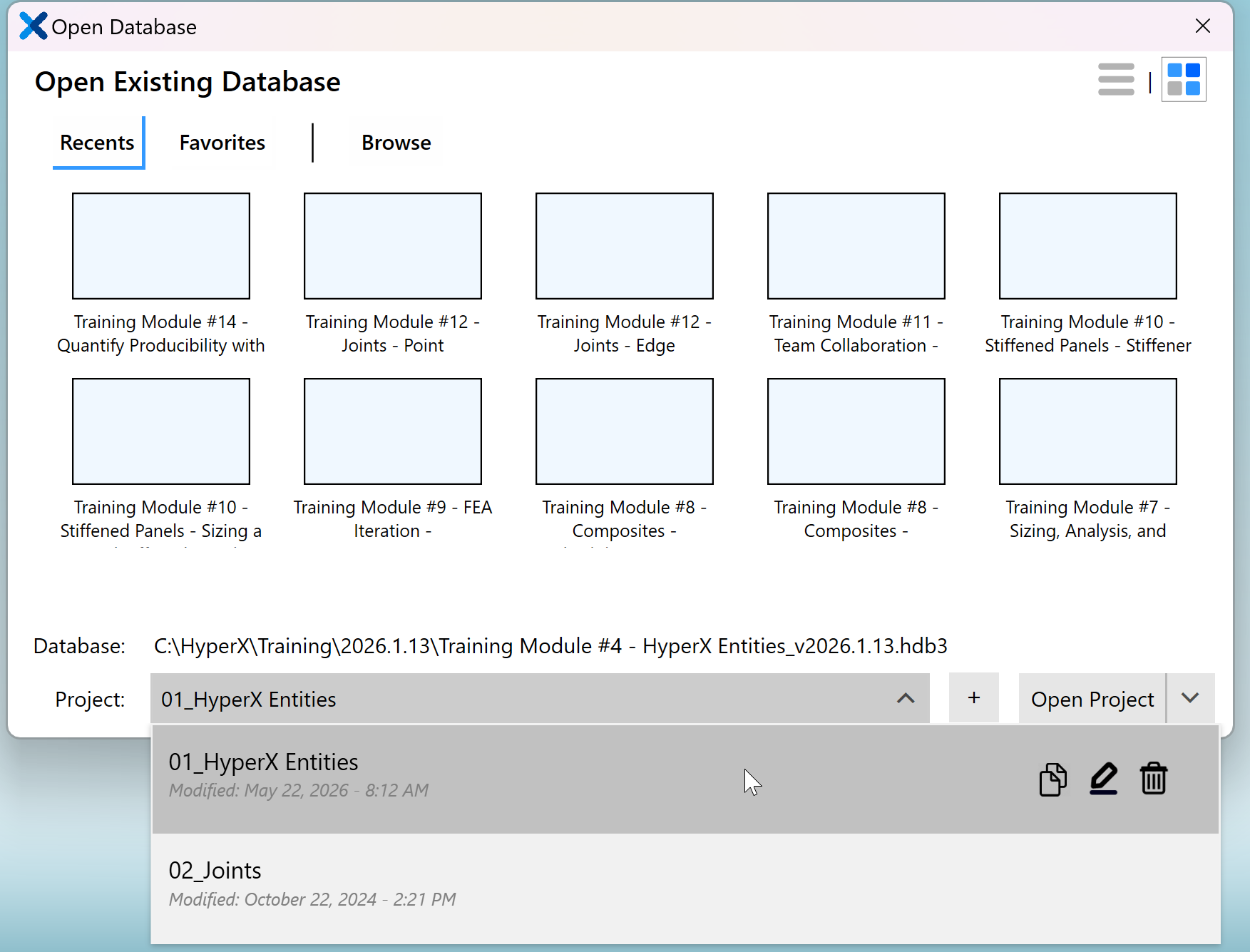The image size is (1250, 952).
Task: Select the 02_Joints project entry
Action: pyautogui.click(x=685, y=888)
